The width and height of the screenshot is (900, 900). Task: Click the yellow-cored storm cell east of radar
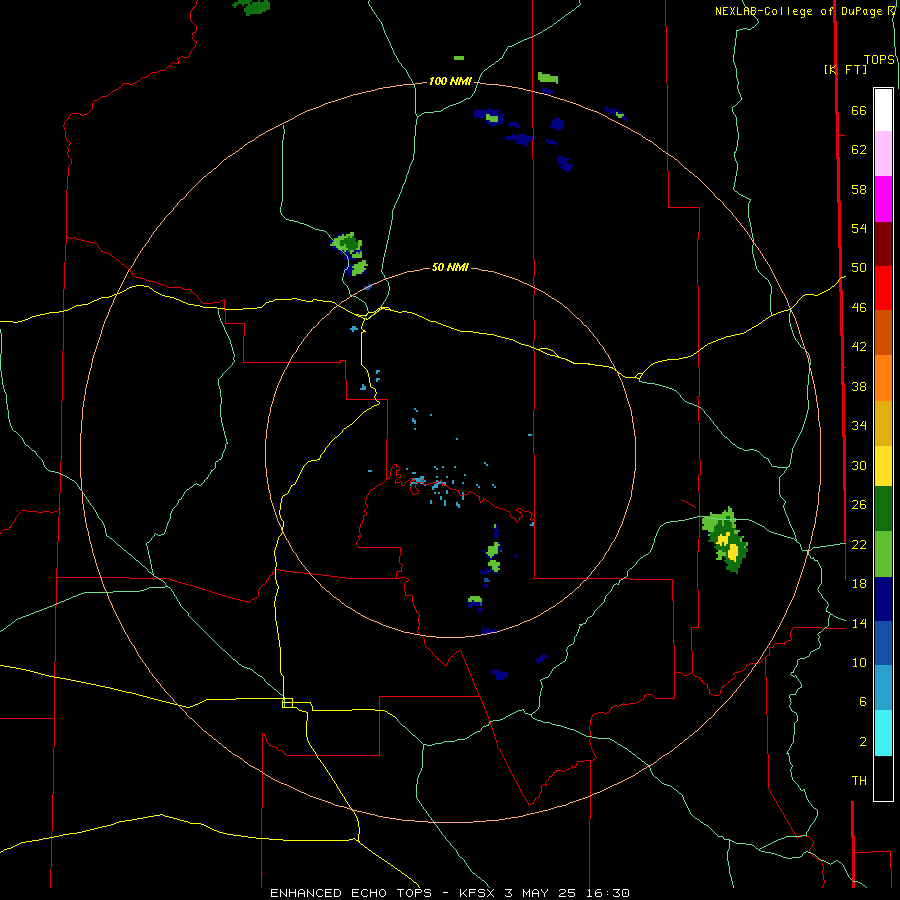[x=726, y=541]
